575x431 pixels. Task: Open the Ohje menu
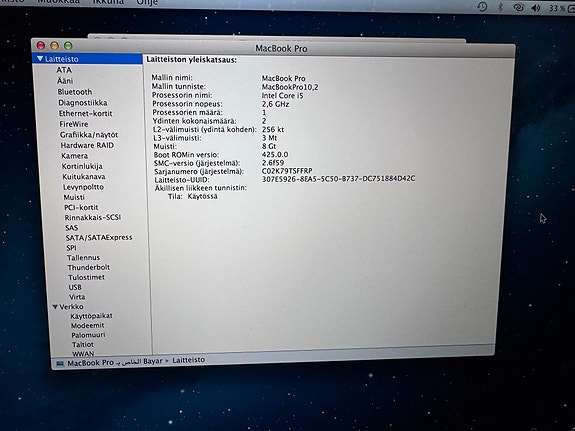(147, 3)
